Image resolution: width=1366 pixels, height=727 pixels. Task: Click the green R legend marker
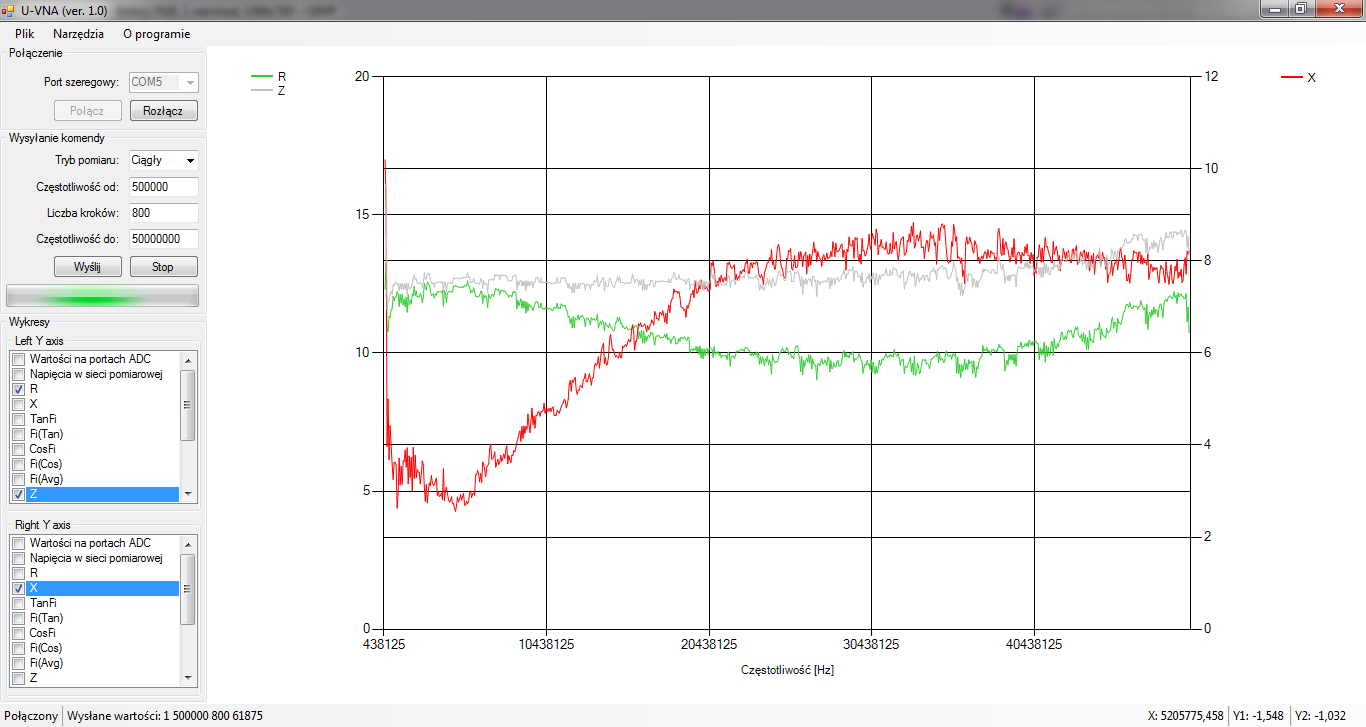tap(261, 76)
